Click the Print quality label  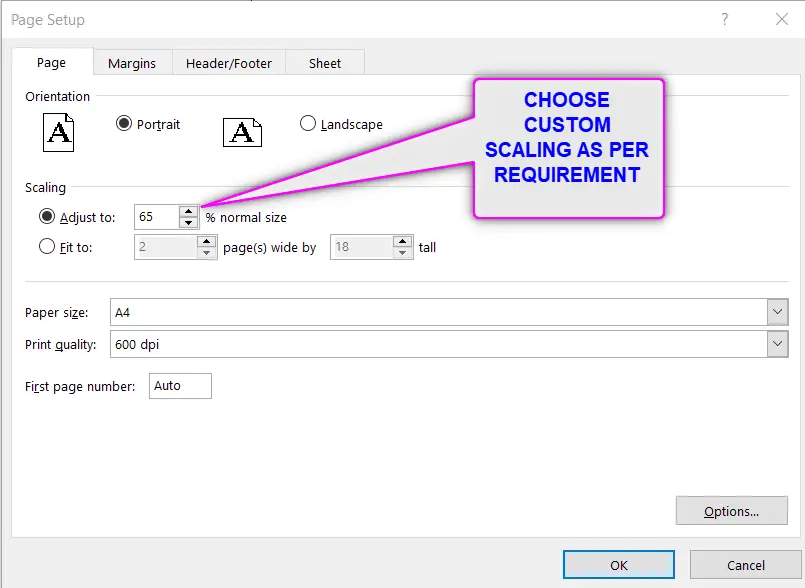click(61, 345)
